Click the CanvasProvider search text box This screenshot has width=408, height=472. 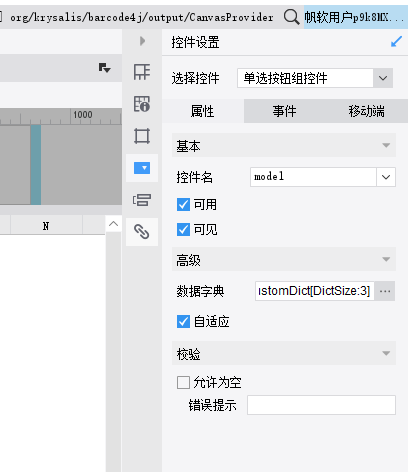[141, 17]
